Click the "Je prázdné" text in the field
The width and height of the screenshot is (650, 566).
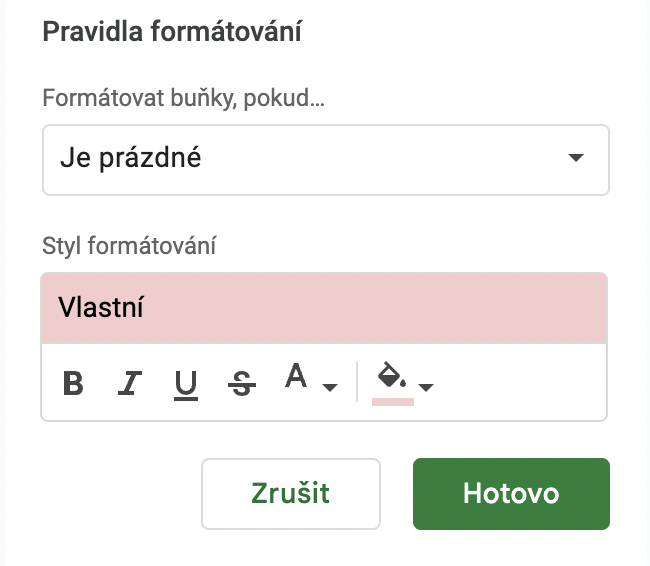pyautogui.click(x=131, y=159)
